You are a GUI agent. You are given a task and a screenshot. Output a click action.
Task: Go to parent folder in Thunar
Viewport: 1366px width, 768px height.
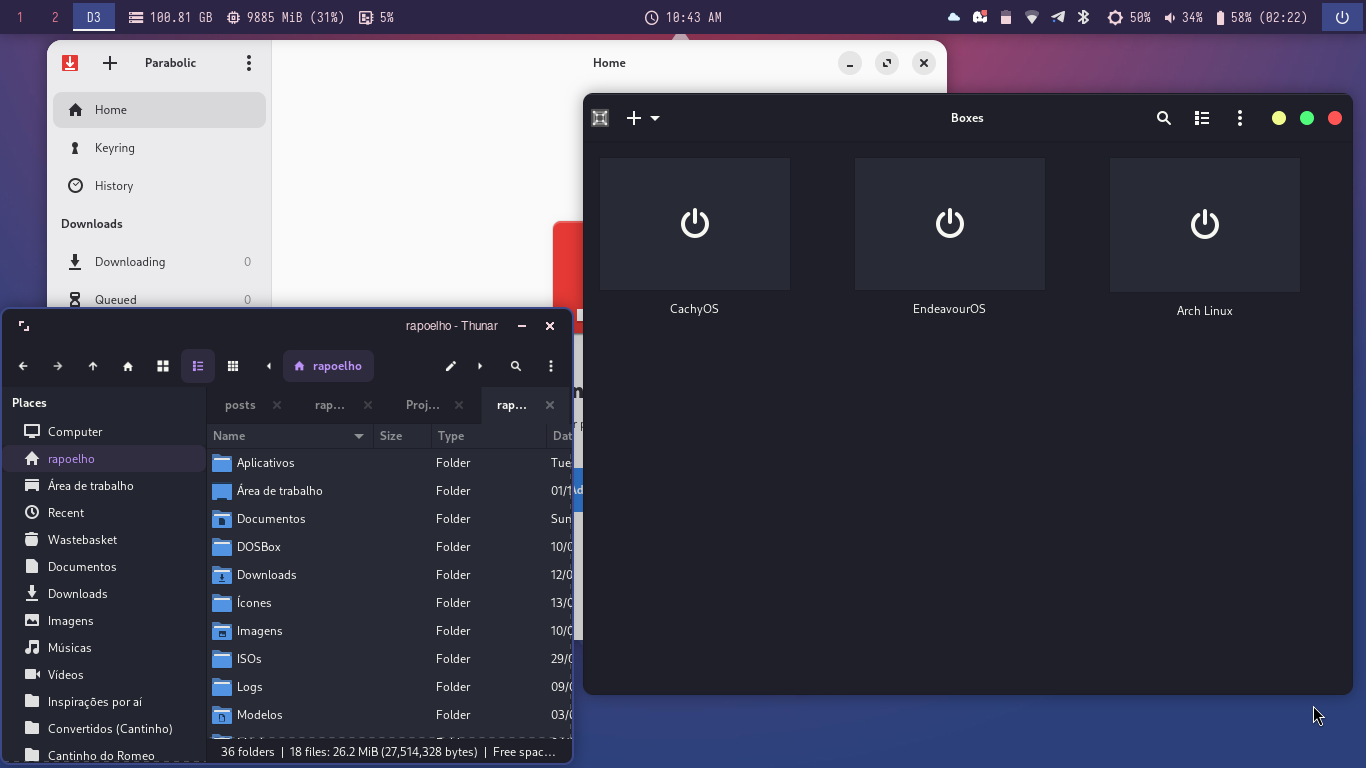(x=93, y=366)
